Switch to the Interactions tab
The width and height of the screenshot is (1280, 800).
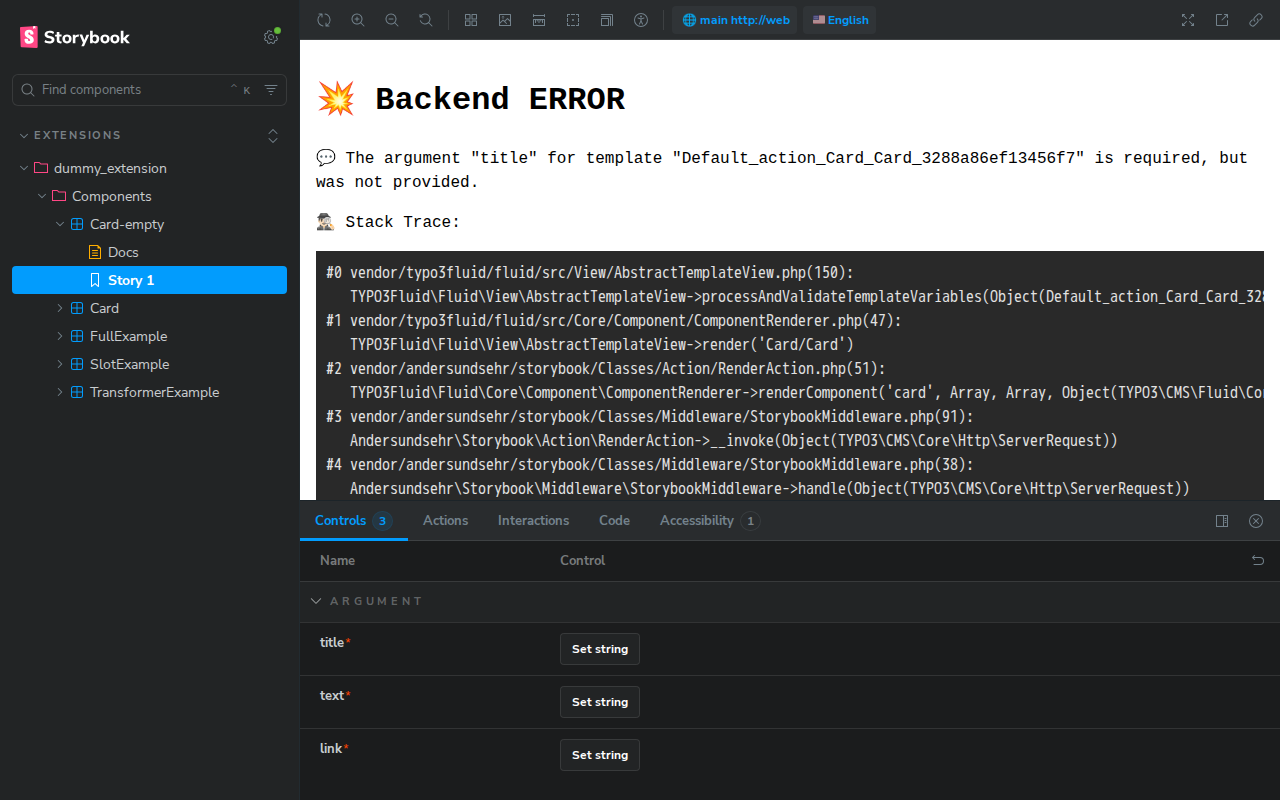click(533, 520)
